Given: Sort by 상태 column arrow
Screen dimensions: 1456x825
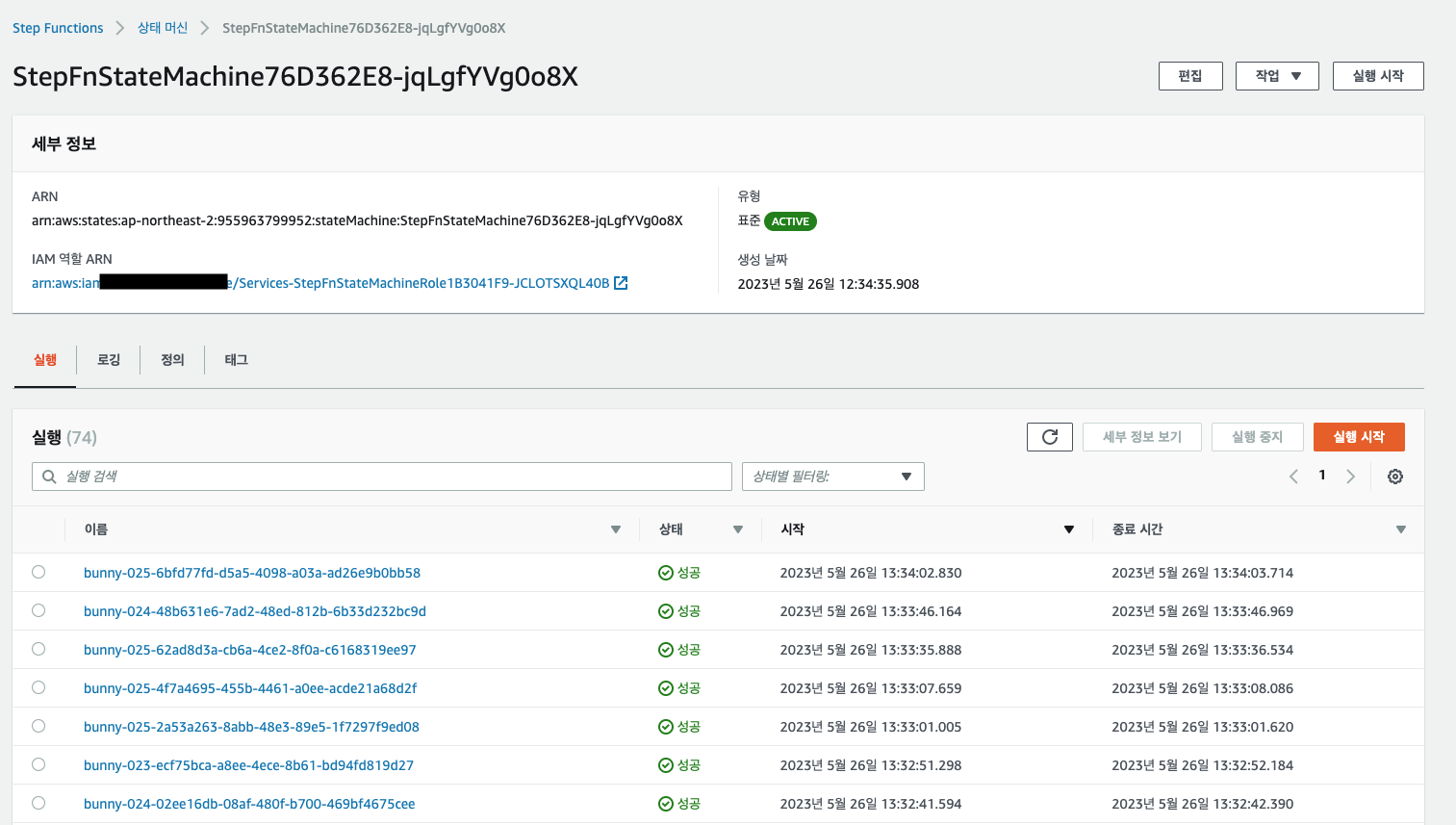Looking at the screenshot, I should [x=738, y=529].
